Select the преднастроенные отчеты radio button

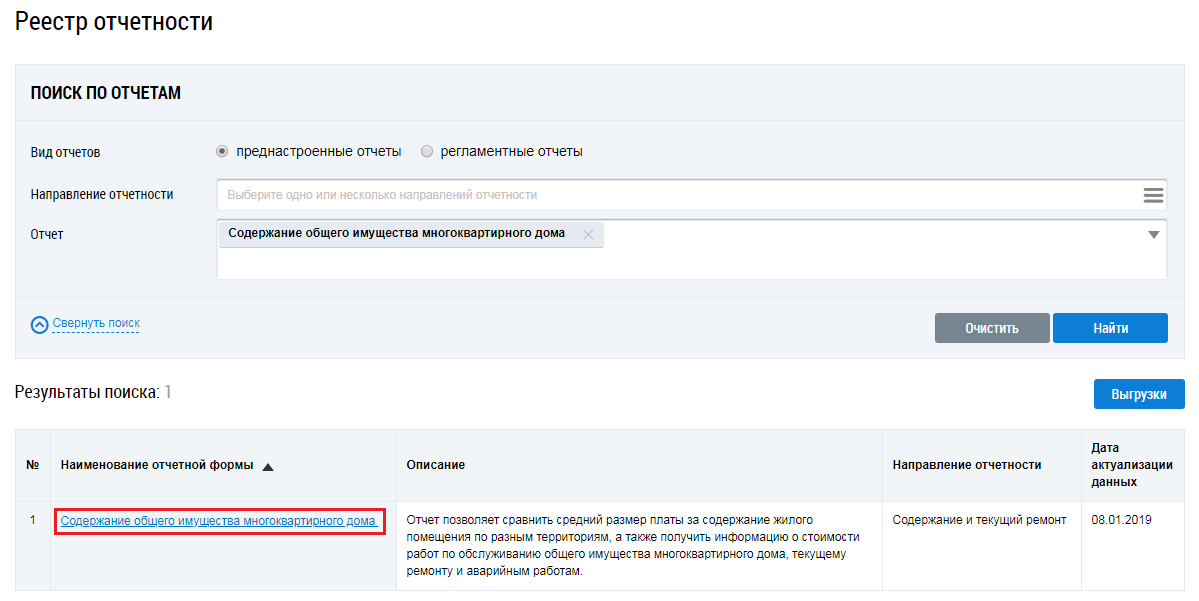tap(222, 152)
